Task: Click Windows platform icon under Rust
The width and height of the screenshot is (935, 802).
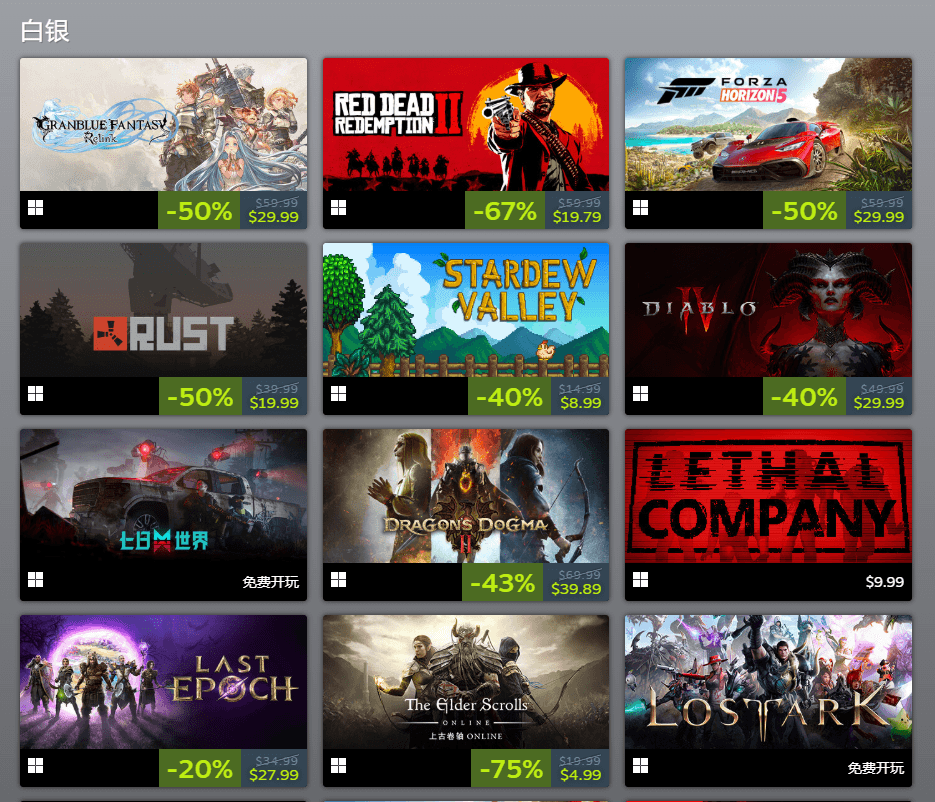Action: pos(35,394)
